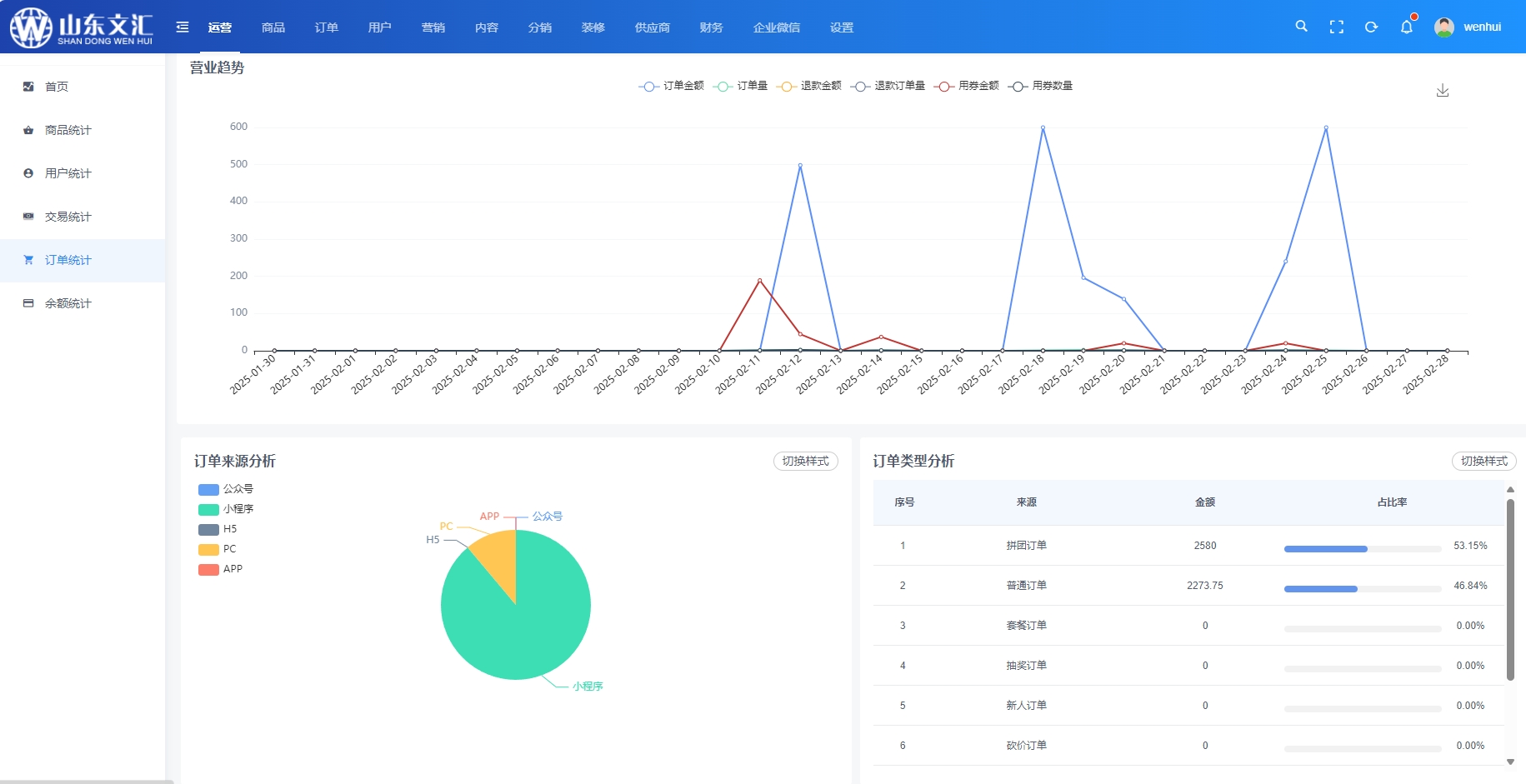
Task: Toggle APP legend color swatch
Action: pyautogui.click(x=208, y=569)
